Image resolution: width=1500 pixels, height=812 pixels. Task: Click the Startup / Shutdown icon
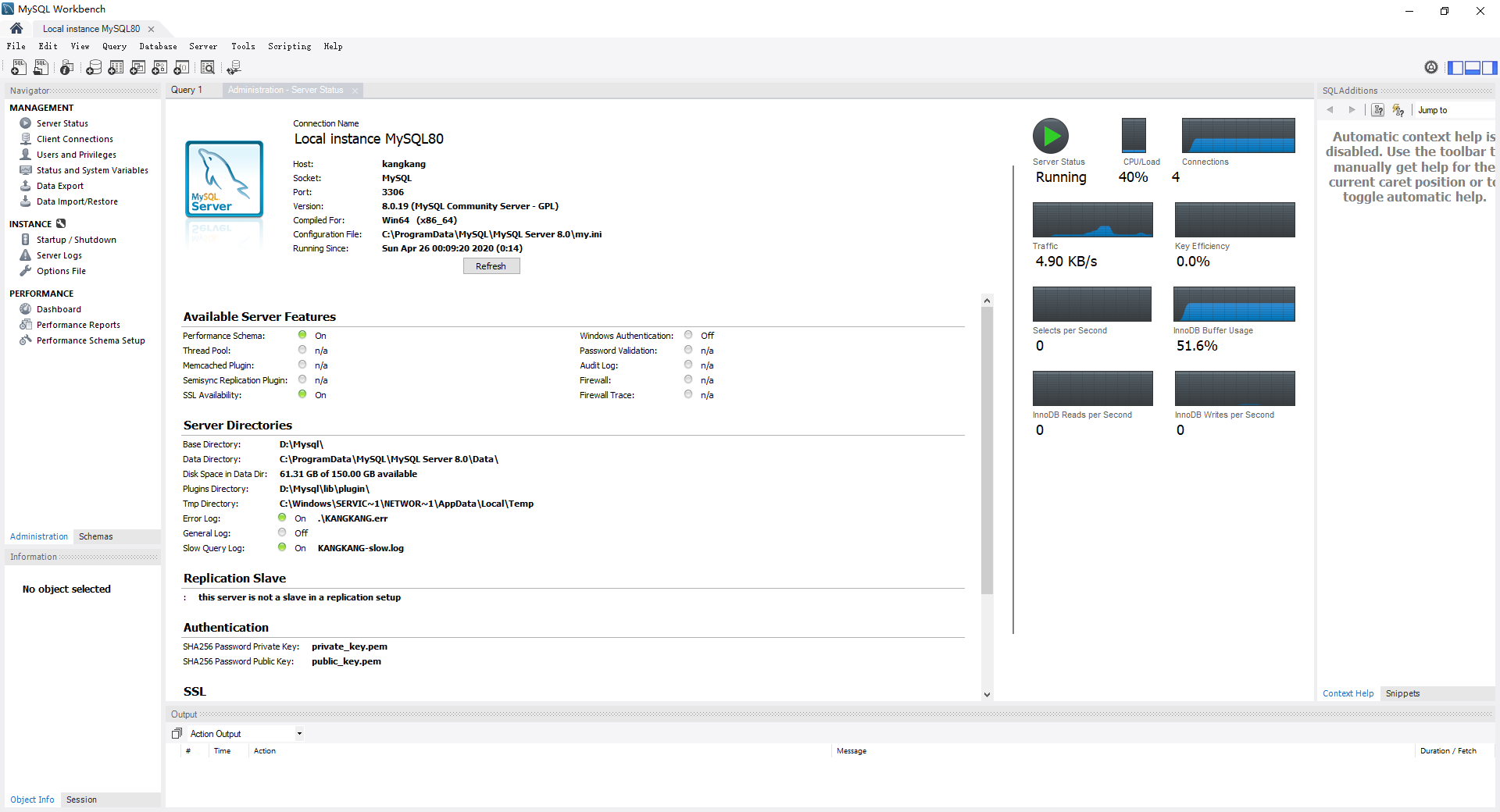click(26, 240)
